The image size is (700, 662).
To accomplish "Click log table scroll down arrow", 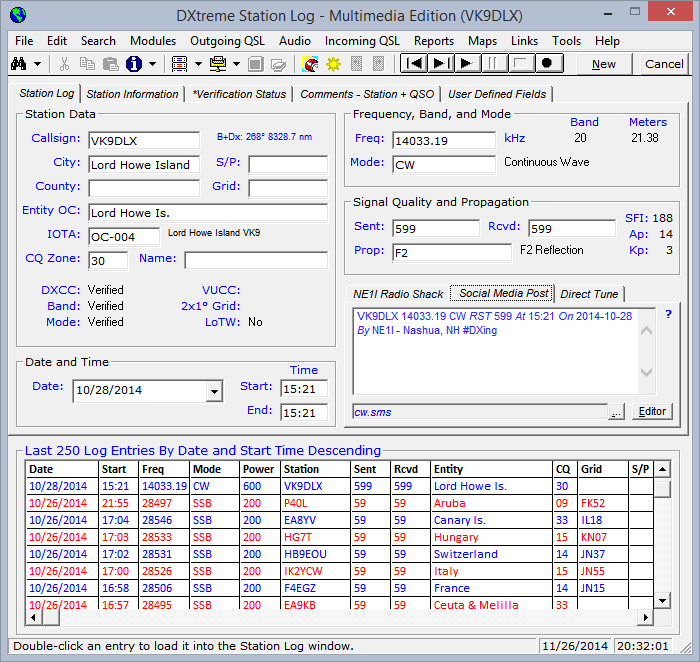I will point(662,601).
